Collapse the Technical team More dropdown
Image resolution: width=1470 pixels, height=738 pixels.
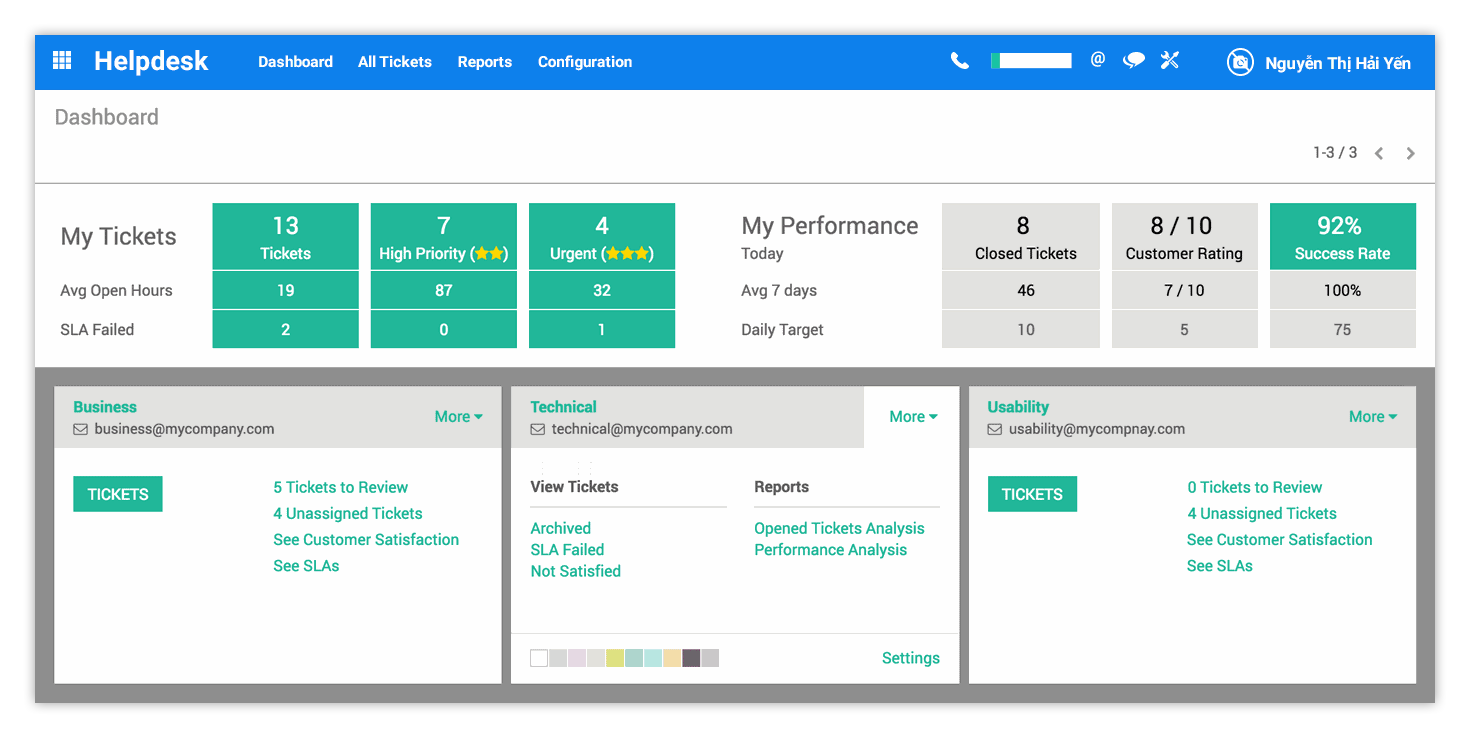coord(913,417)
